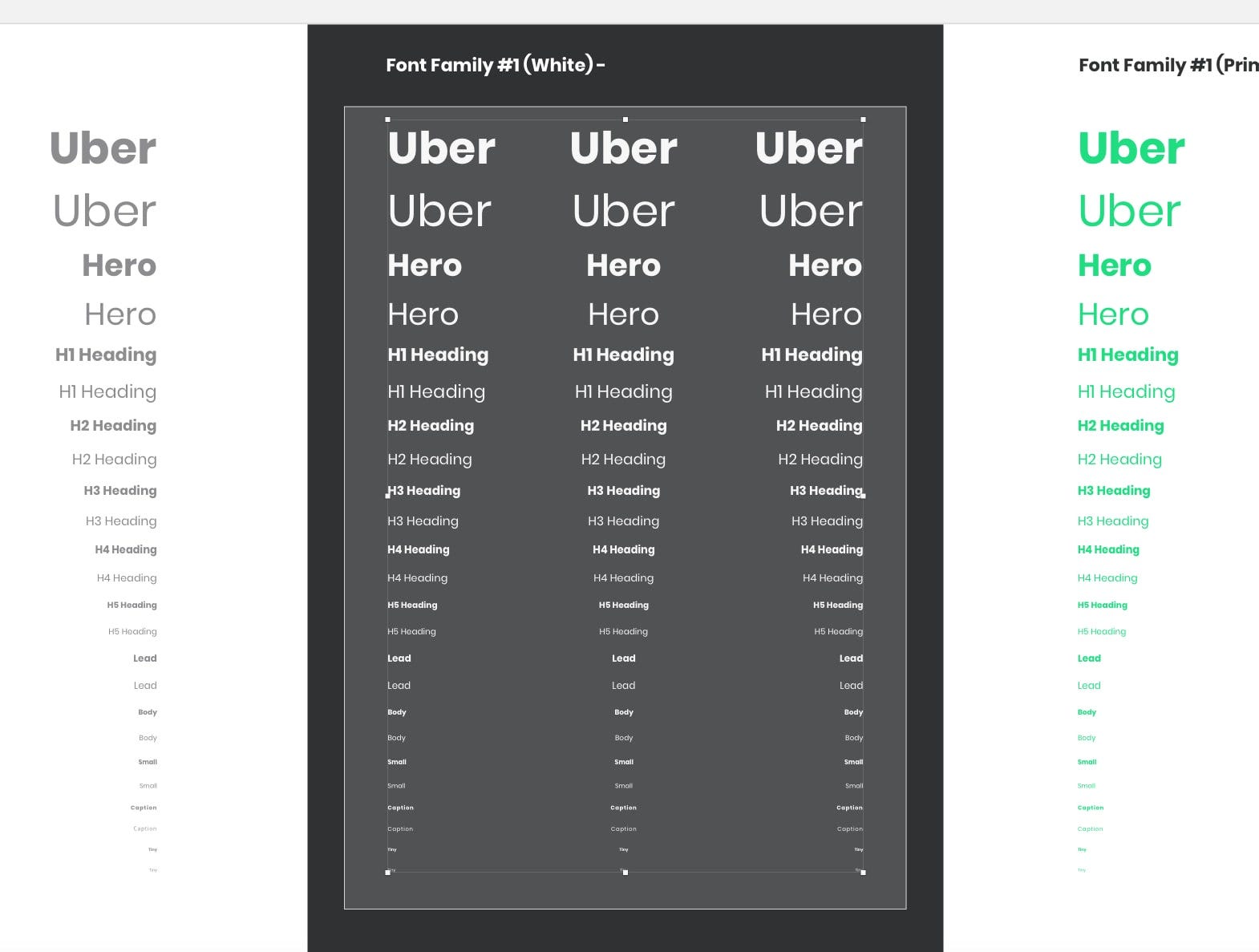Screen dimensions: 1259x952
Task: Click the bold white right-aligned 'H4 Heading' text
Action: 832,549
